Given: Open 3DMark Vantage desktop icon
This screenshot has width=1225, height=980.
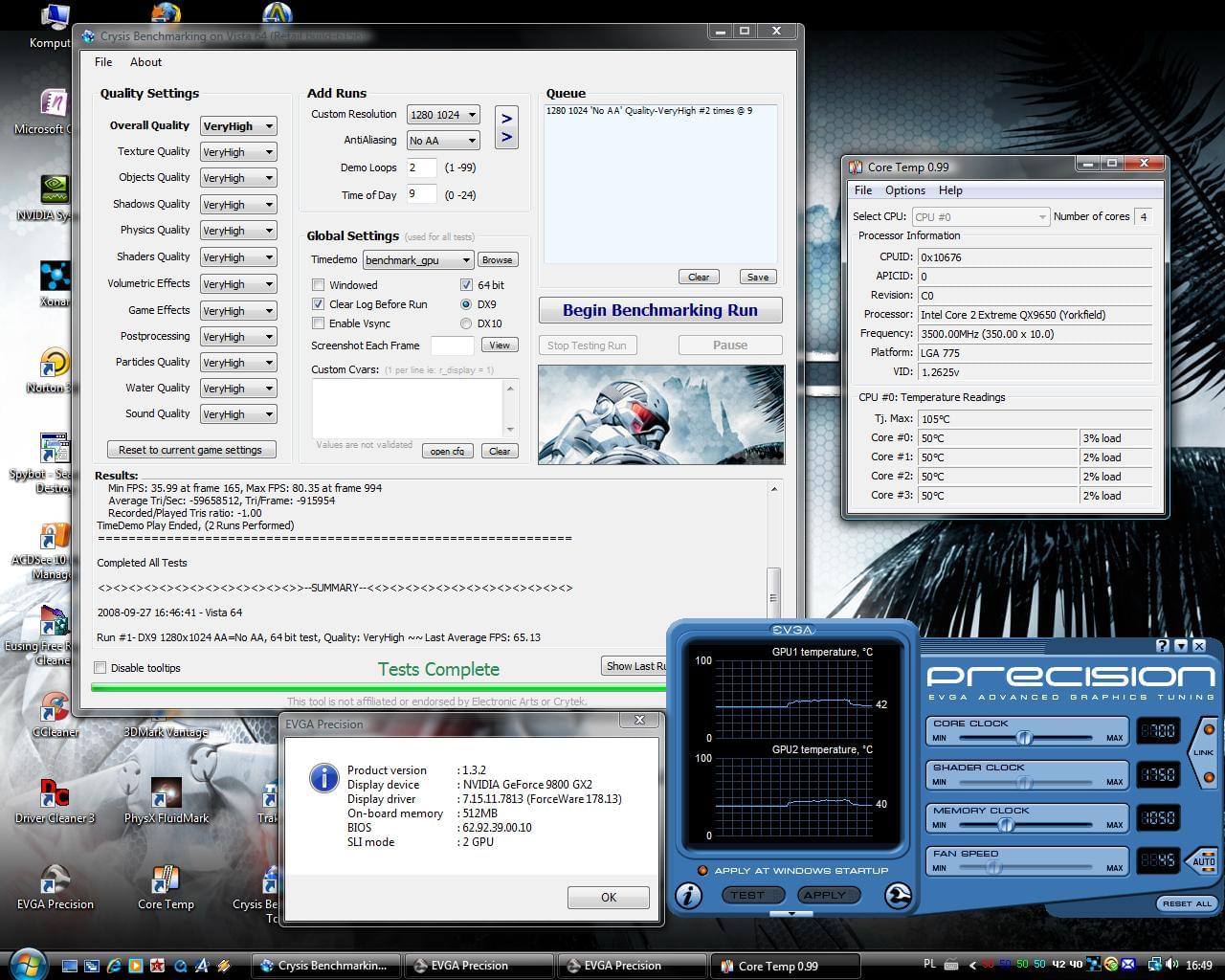Looking at the screenshot, I should (x=166, y=732).
